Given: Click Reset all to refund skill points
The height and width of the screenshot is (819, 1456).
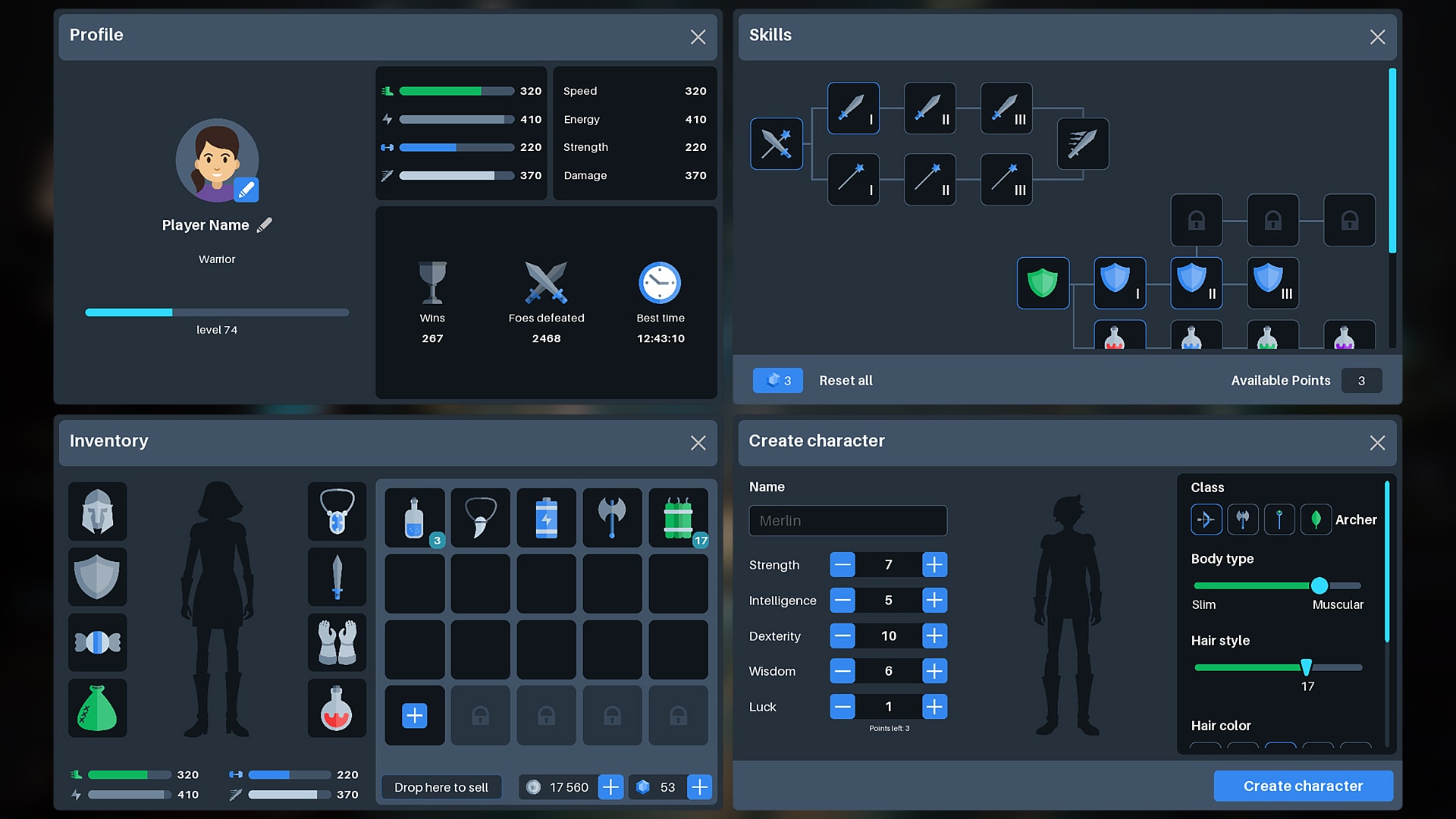Looking at the screenshot, I should coord(846,380).
